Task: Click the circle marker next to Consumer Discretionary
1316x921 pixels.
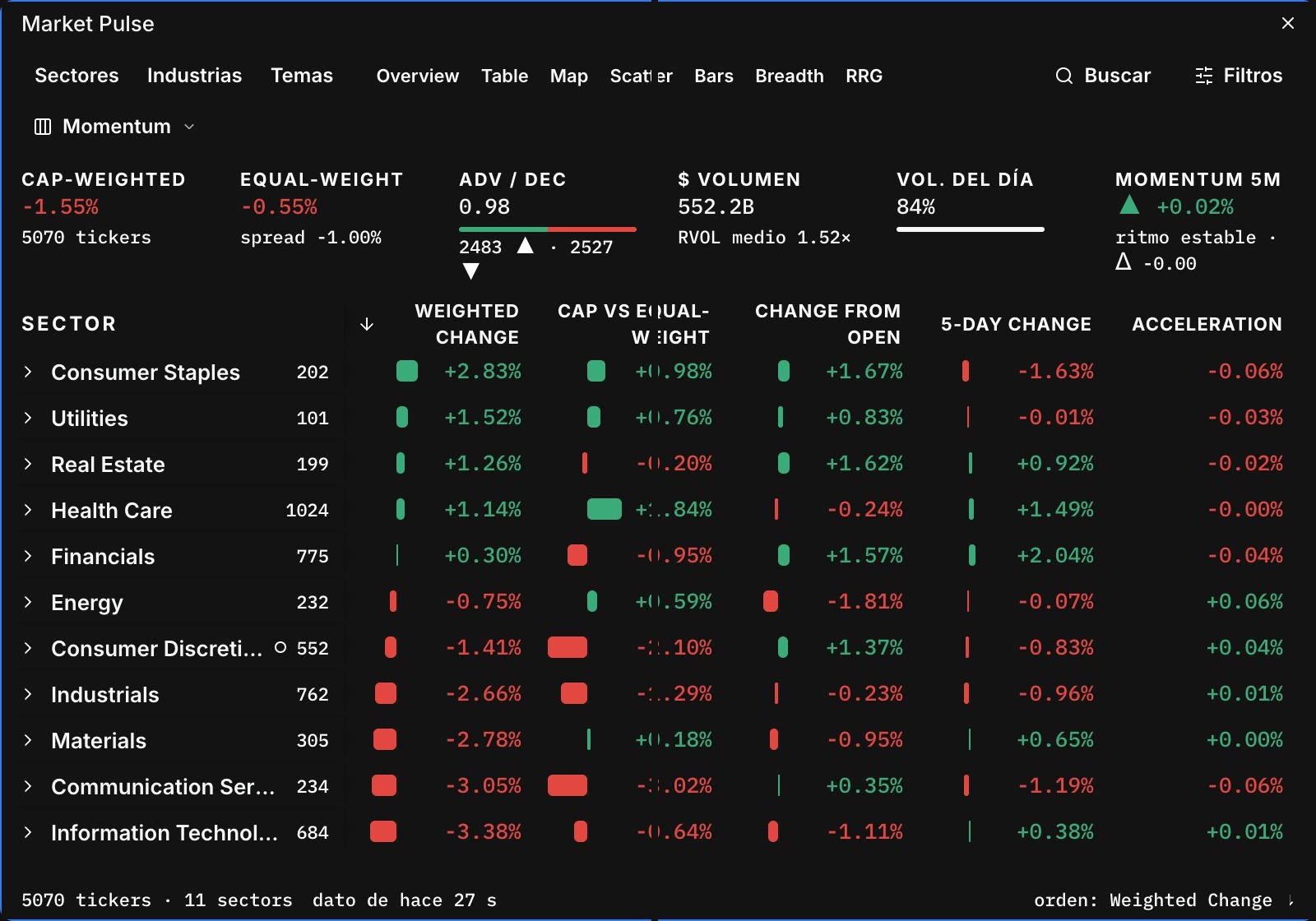Action: 280,648
